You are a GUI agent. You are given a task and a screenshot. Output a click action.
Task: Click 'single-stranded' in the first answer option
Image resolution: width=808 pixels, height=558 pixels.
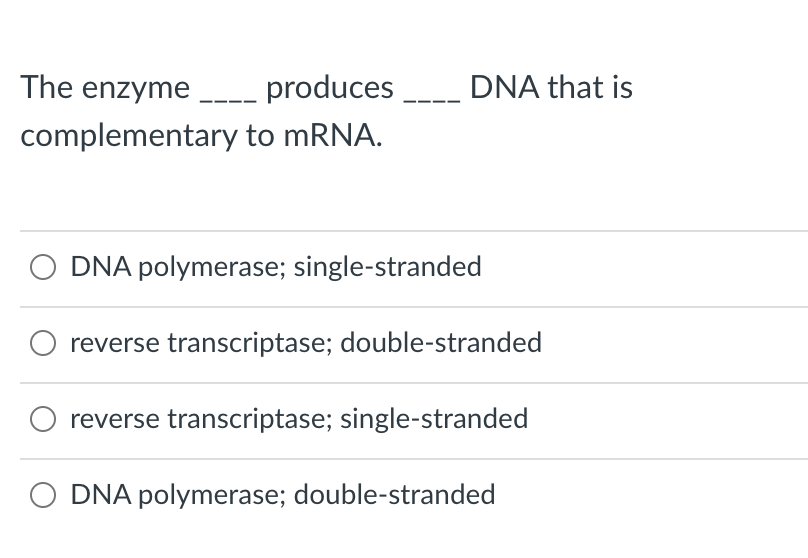pos(388,267)
